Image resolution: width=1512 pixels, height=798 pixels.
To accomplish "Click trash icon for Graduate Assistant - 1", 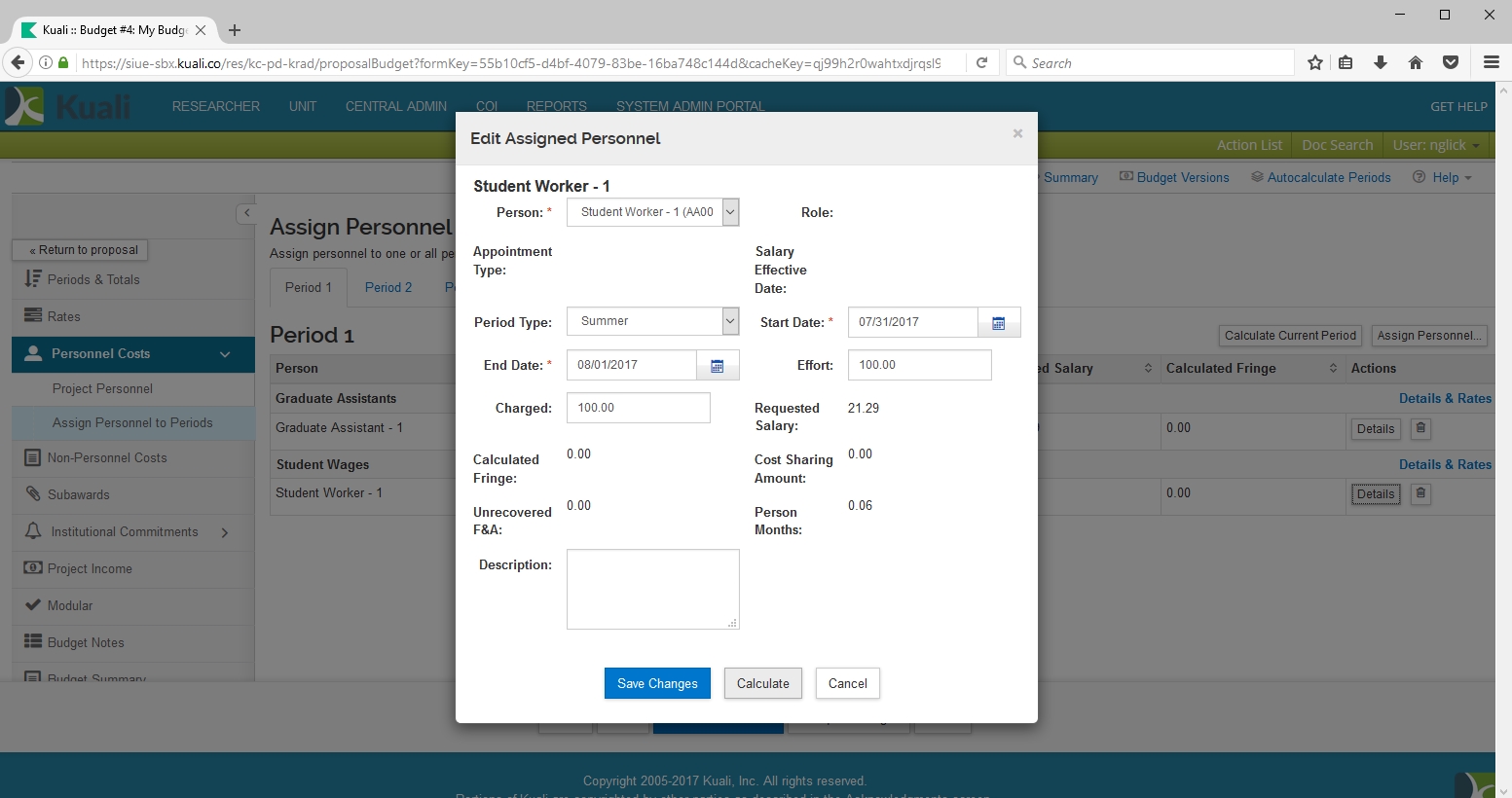I will coord(1420,428).
